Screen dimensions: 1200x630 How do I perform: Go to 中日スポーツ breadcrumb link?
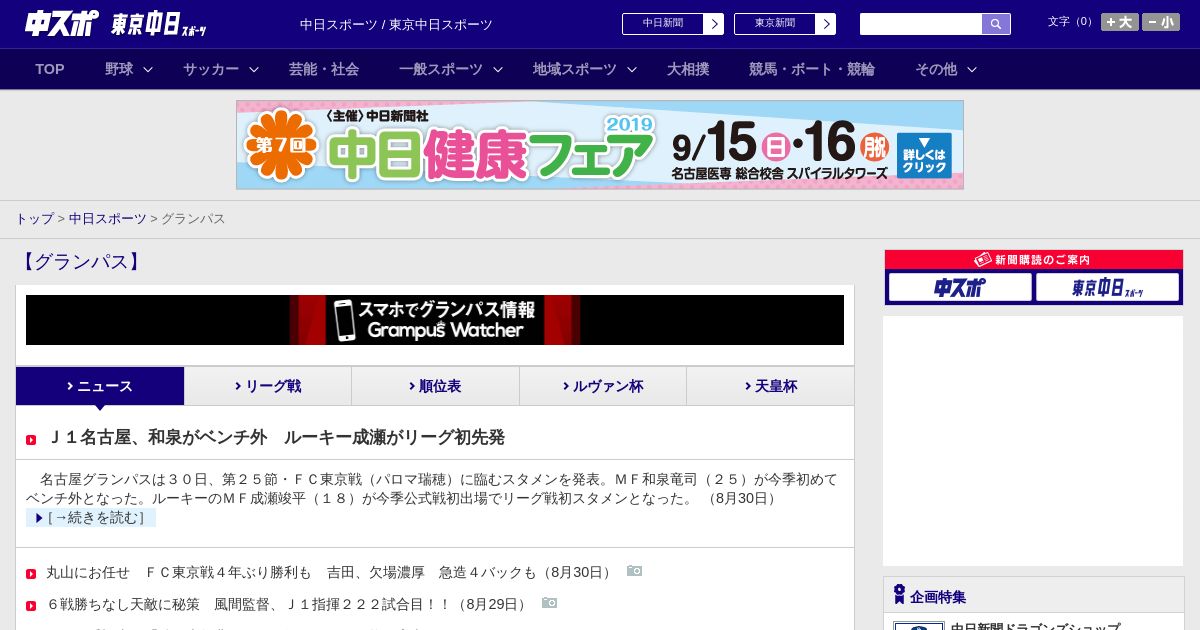(108, 218)
